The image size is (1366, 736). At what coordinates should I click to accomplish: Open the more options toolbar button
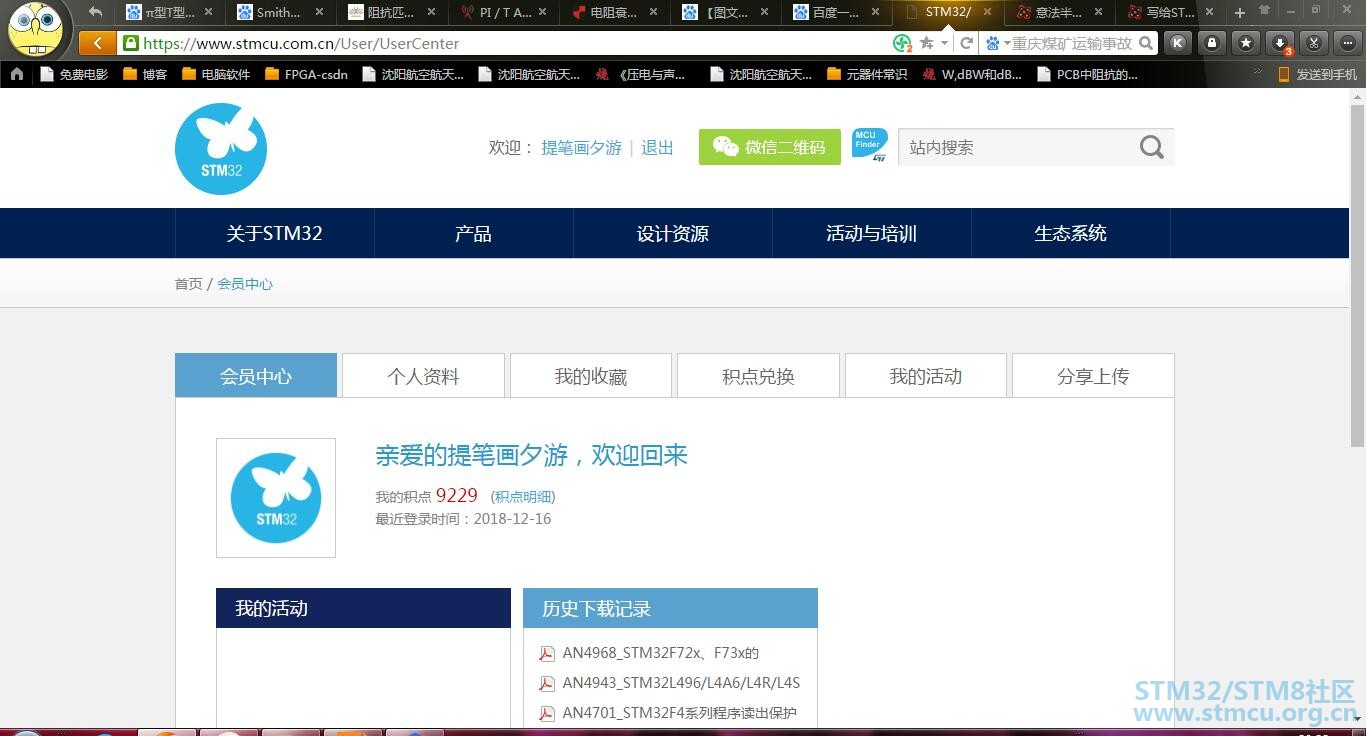(x=1348, y=43)
